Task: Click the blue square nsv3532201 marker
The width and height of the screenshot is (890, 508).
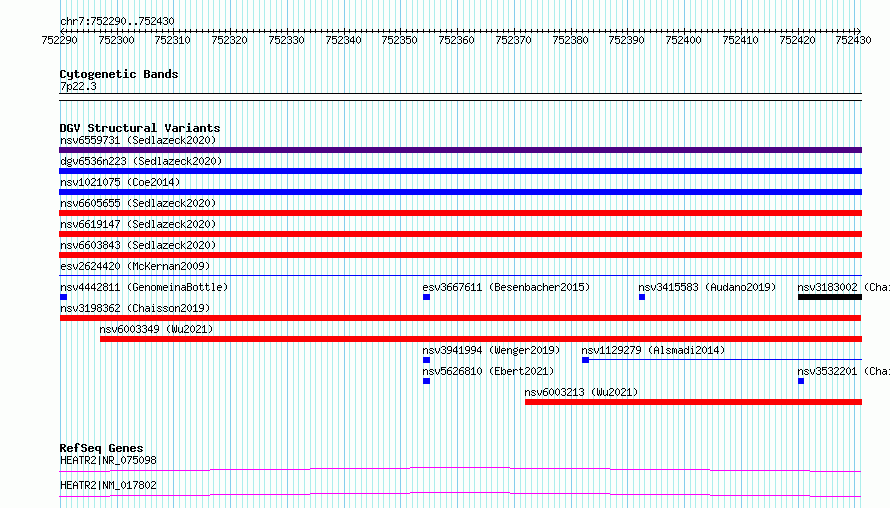Action: click(x=801, y=381)
